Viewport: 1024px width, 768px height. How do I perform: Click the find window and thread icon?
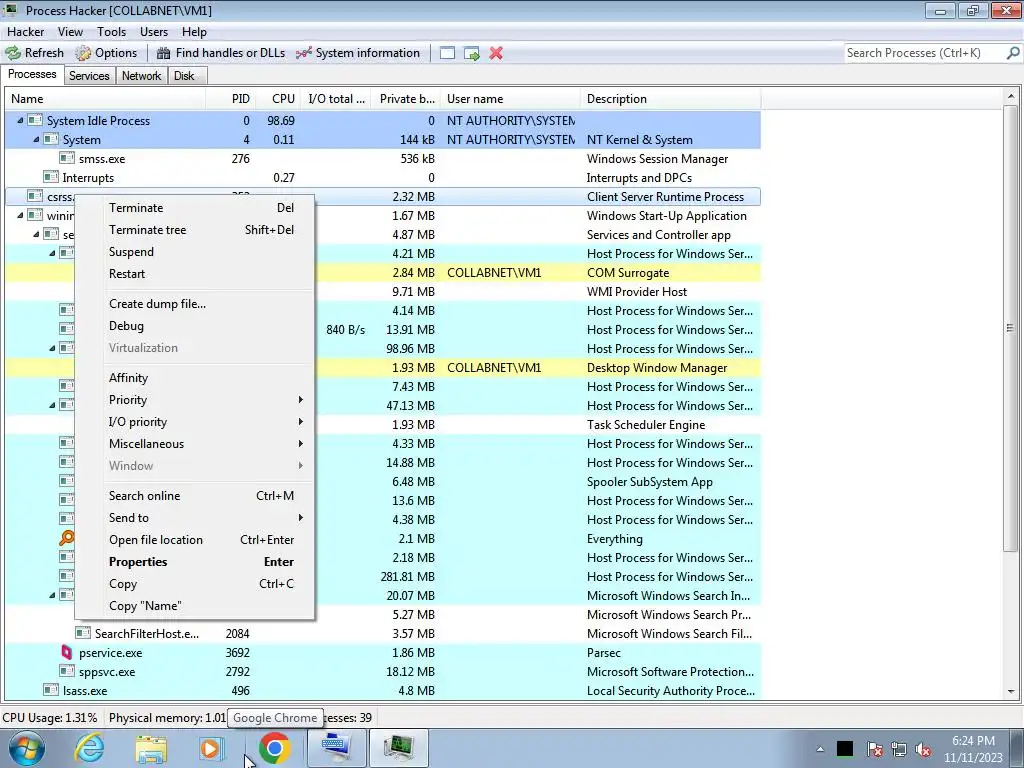point(472,53)
